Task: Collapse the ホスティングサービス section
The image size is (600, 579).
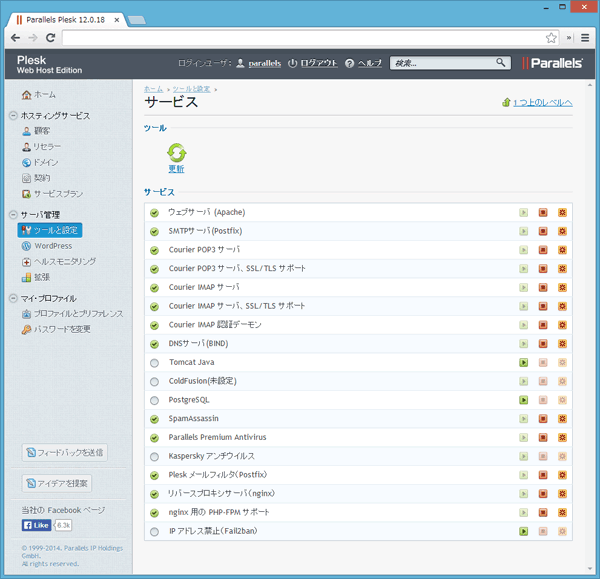Action: 13,115
